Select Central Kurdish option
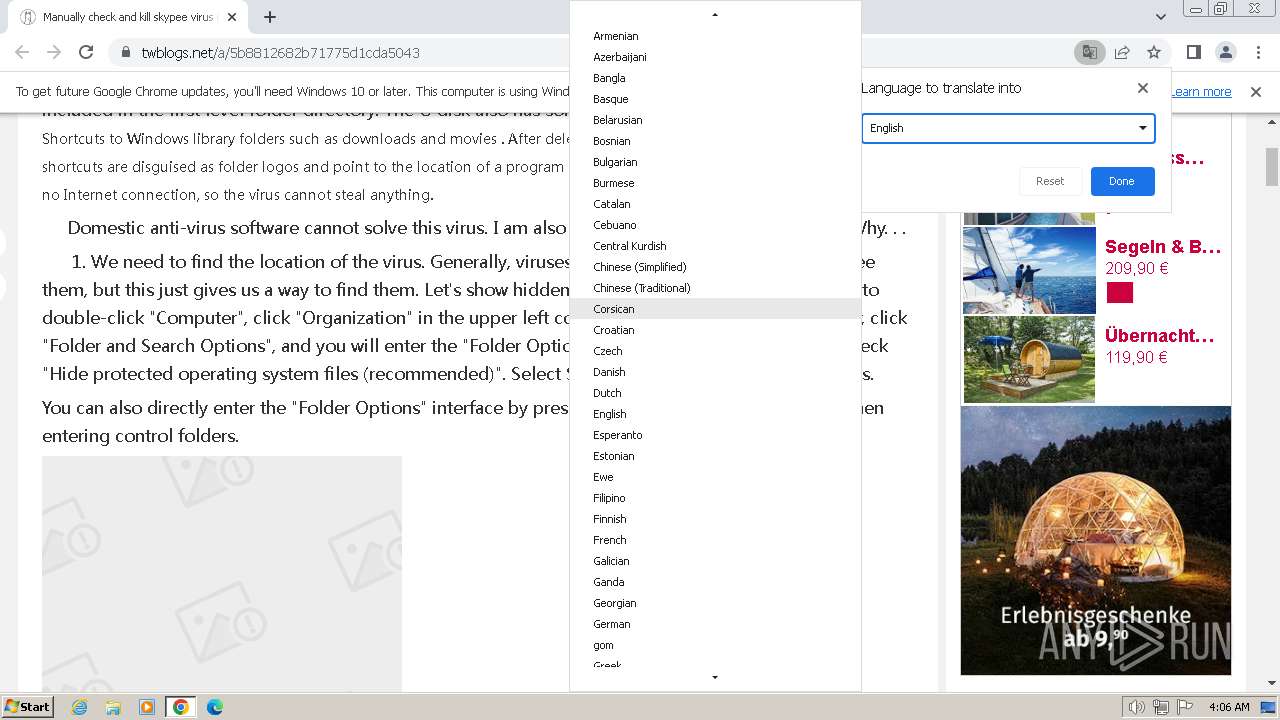 (715, 246)
